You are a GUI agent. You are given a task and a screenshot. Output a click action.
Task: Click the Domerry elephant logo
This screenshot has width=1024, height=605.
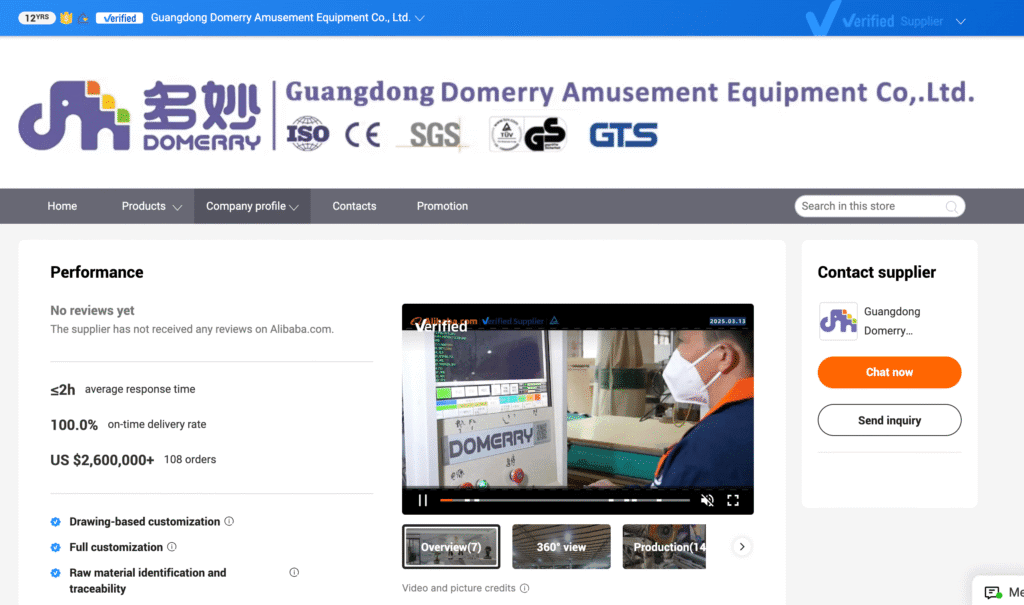pyautogui.click(x=73, y=113)
